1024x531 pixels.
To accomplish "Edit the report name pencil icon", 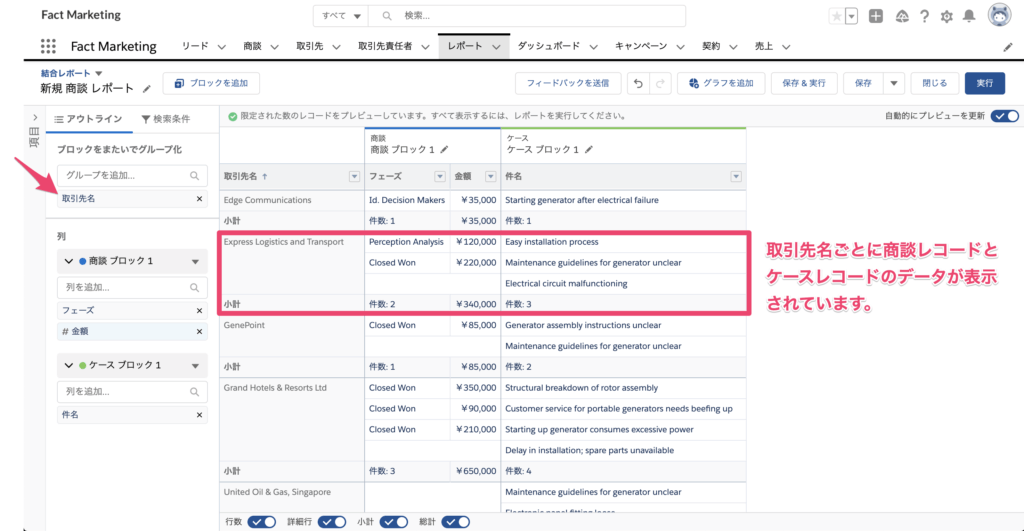I will [x=147, y=89].
